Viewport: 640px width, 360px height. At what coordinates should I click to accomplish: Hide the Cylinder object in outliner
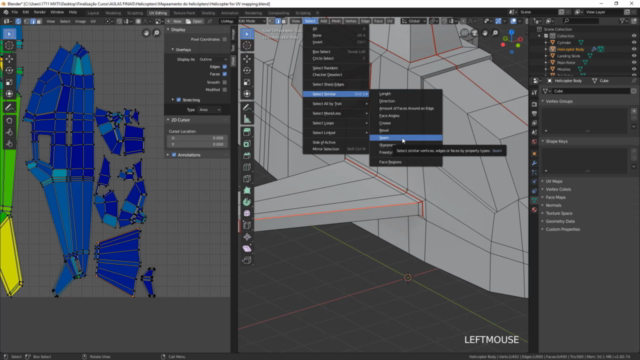tap(634, 42)
